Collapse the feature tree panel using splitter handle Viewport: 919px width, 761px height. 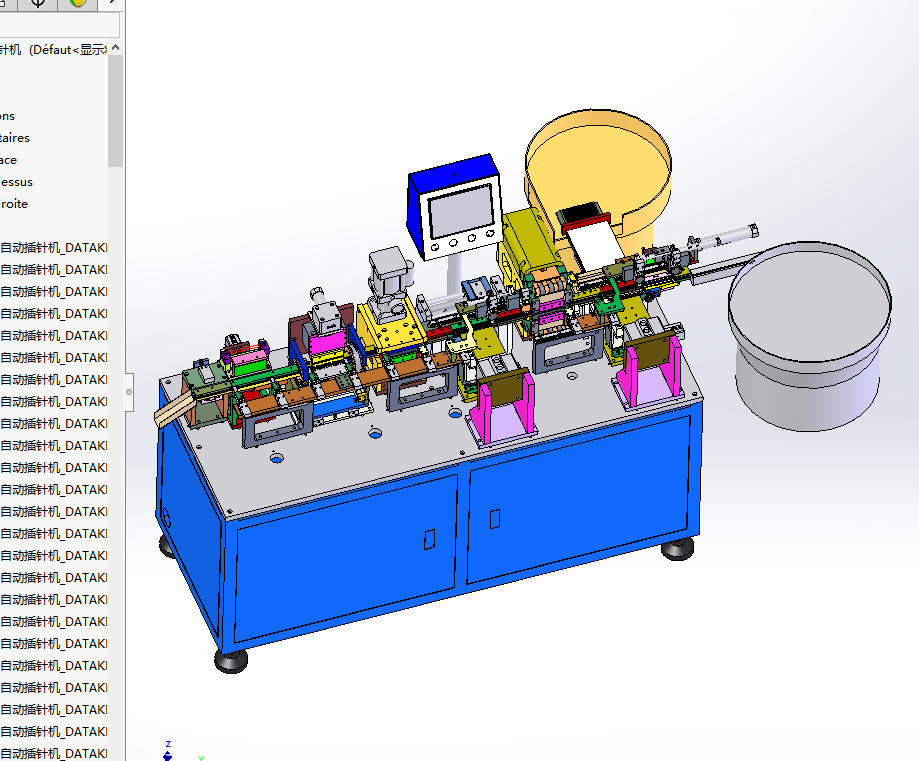tap(128, 392)
